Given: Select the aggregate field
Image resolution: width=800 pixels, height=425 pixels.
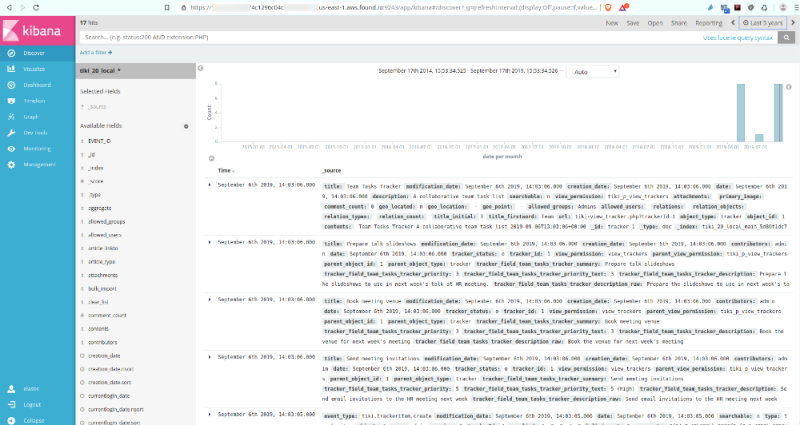Looking at the screenshot, I should [x=99, y=208].
